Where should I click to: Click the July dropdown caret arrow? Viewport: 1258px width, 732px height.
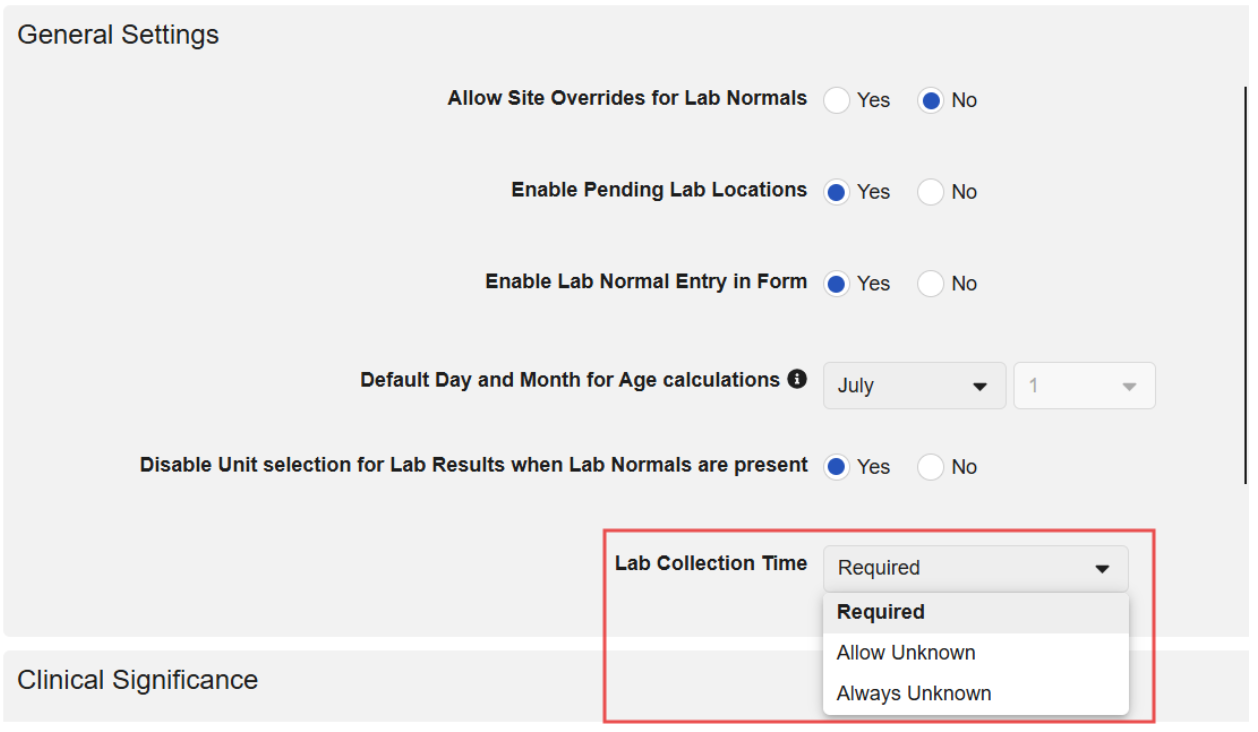pos(980,387)
